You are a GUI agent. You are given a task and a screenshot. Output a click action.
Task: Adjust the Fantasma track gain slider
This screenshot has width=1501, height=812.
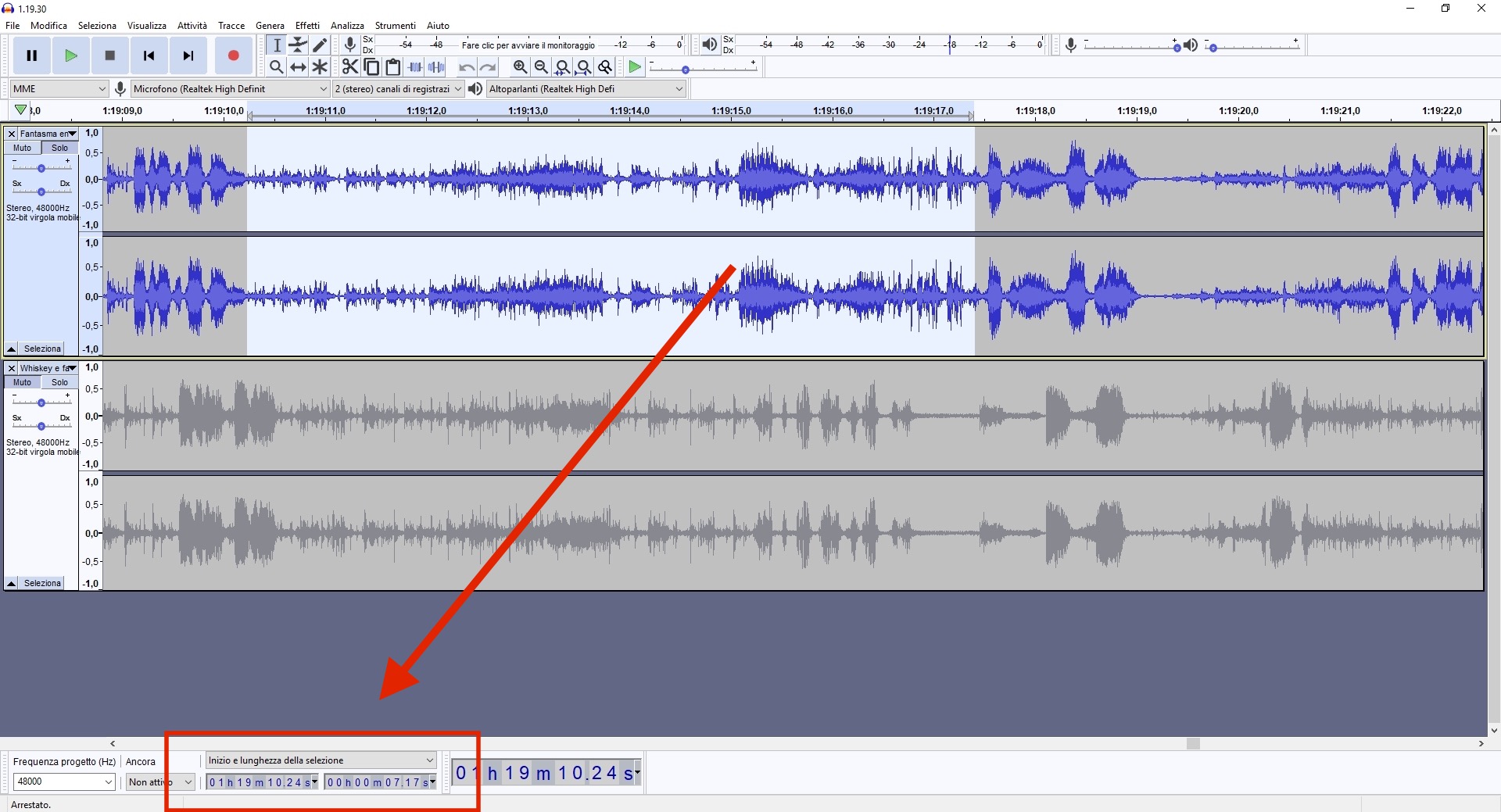coord(41,168)
